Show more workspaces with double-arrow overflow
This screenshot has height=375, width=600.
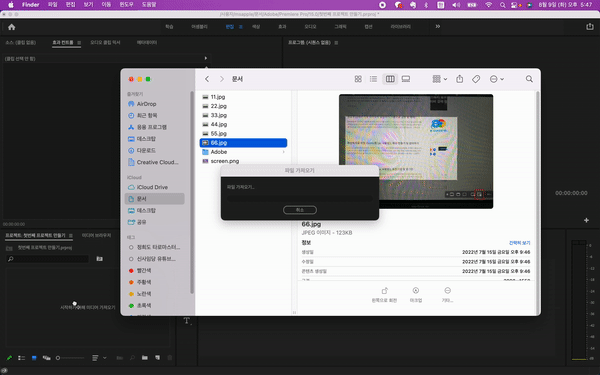click(x=438, y=26)
